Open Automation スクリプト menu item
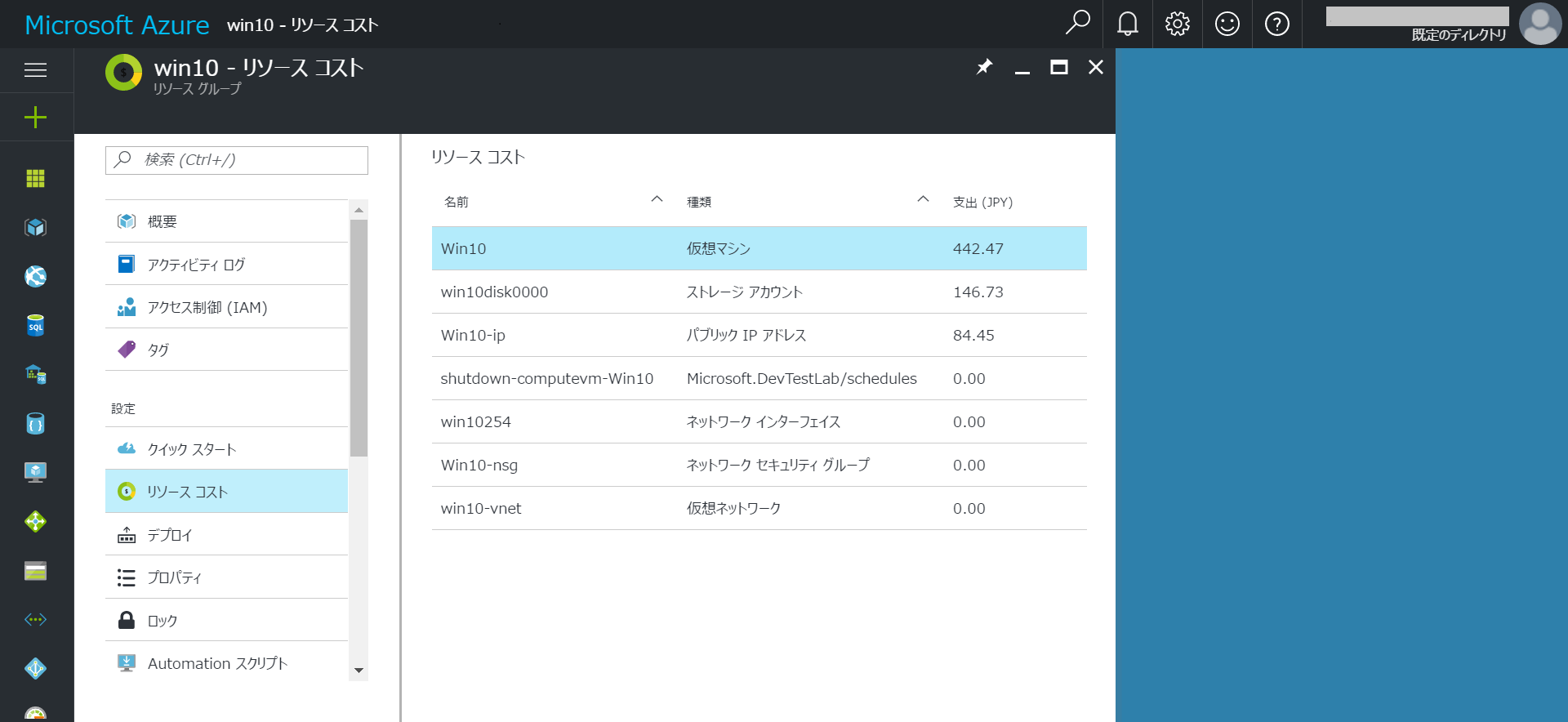This screenshot has width=1568, height=722. click(x=226, y=663)
